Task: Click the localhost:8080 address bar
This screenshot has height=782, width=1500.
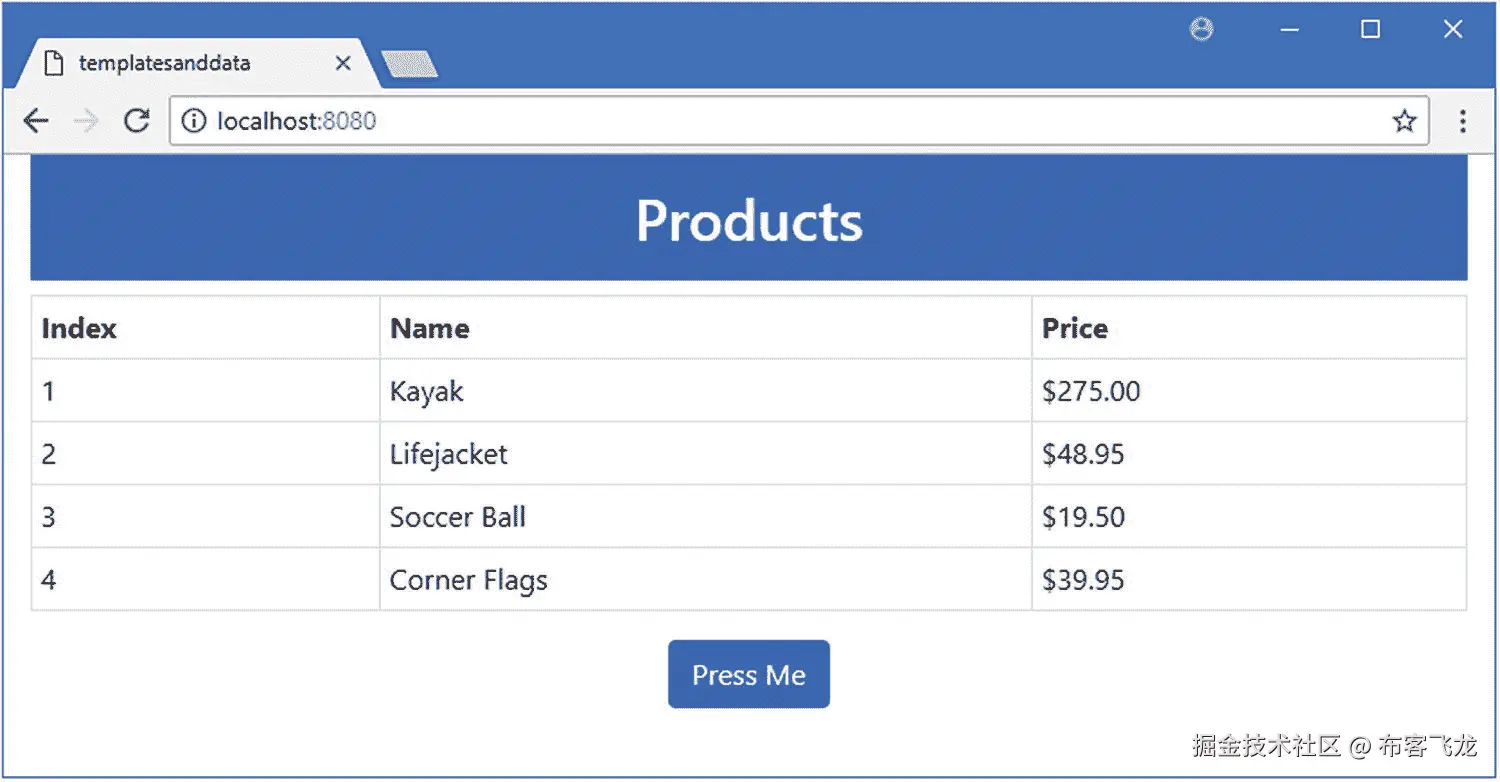Action: click(799, 122)
